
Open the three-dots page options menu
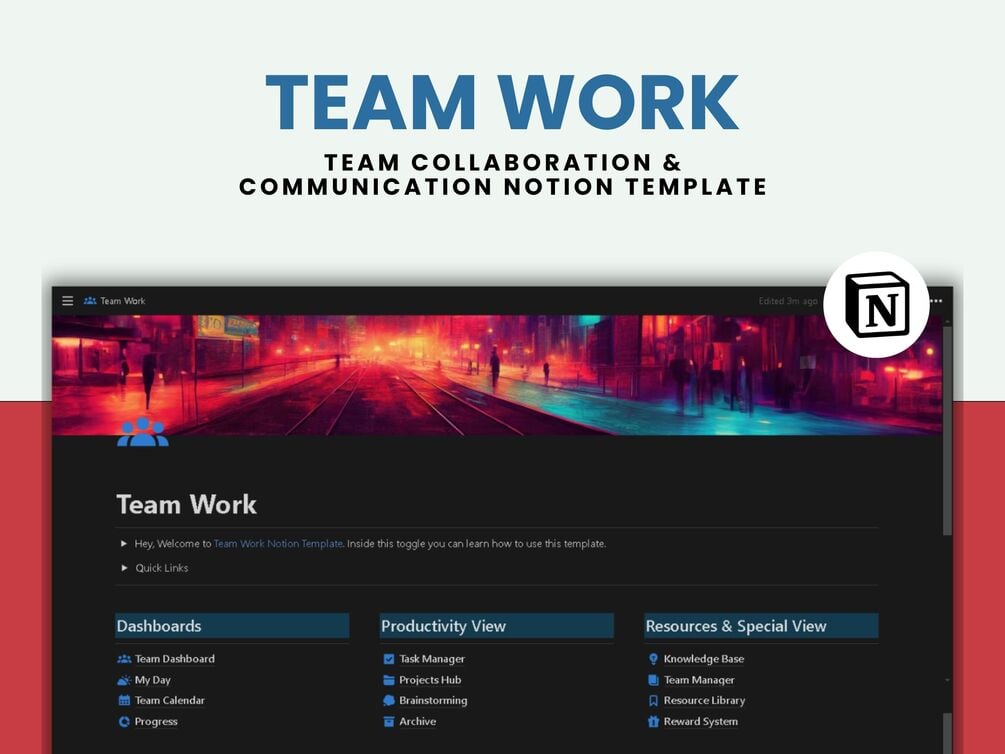pos(936,301)
